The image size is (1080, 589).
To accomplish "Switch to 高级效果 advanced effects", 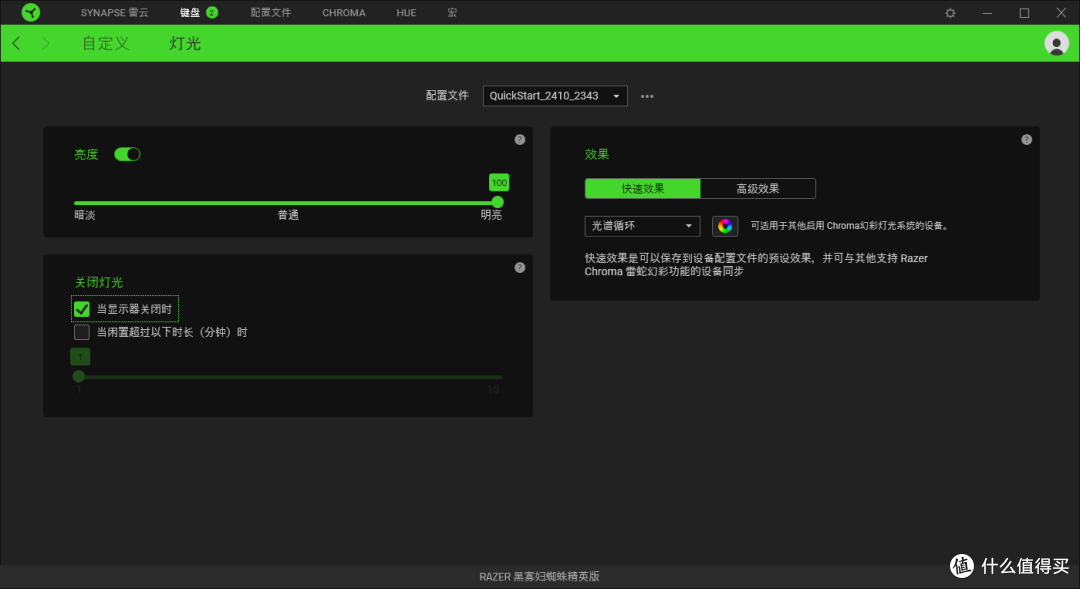I will [x=758, y=189].
